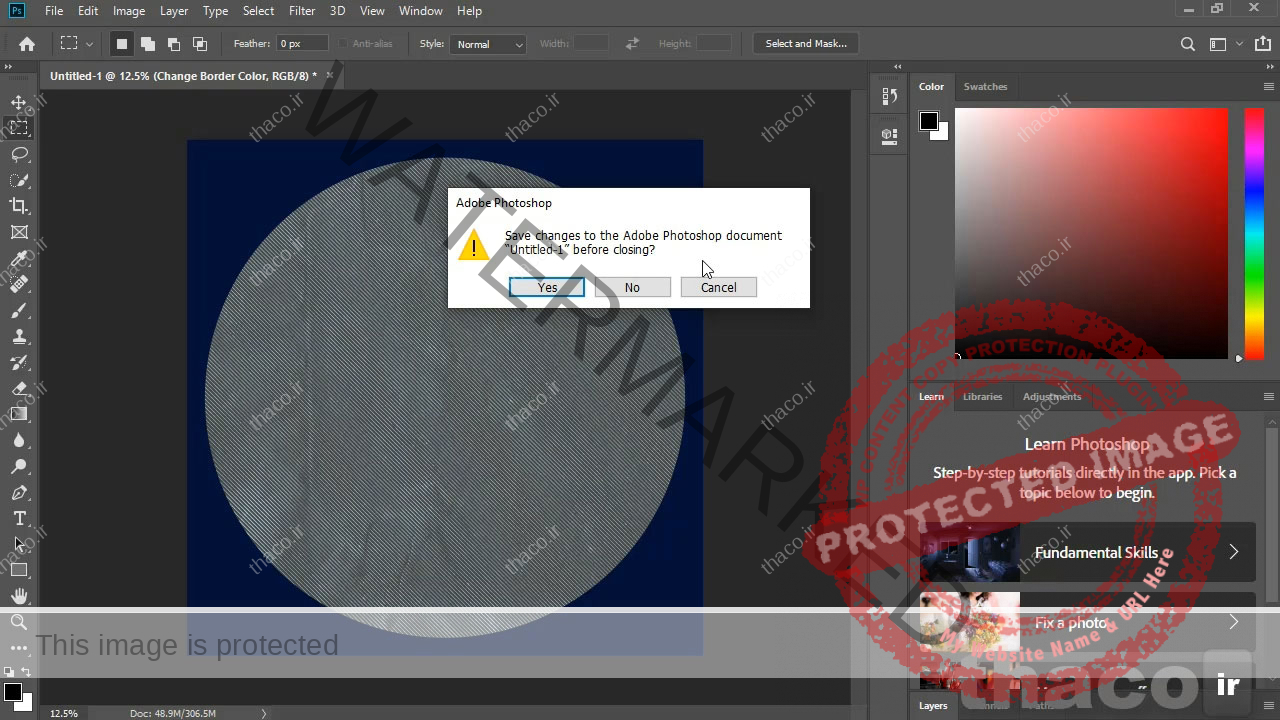This screenshot has height=720, width=1280.
Task: Click No in the save dialog
Action: tap(632, 287)
